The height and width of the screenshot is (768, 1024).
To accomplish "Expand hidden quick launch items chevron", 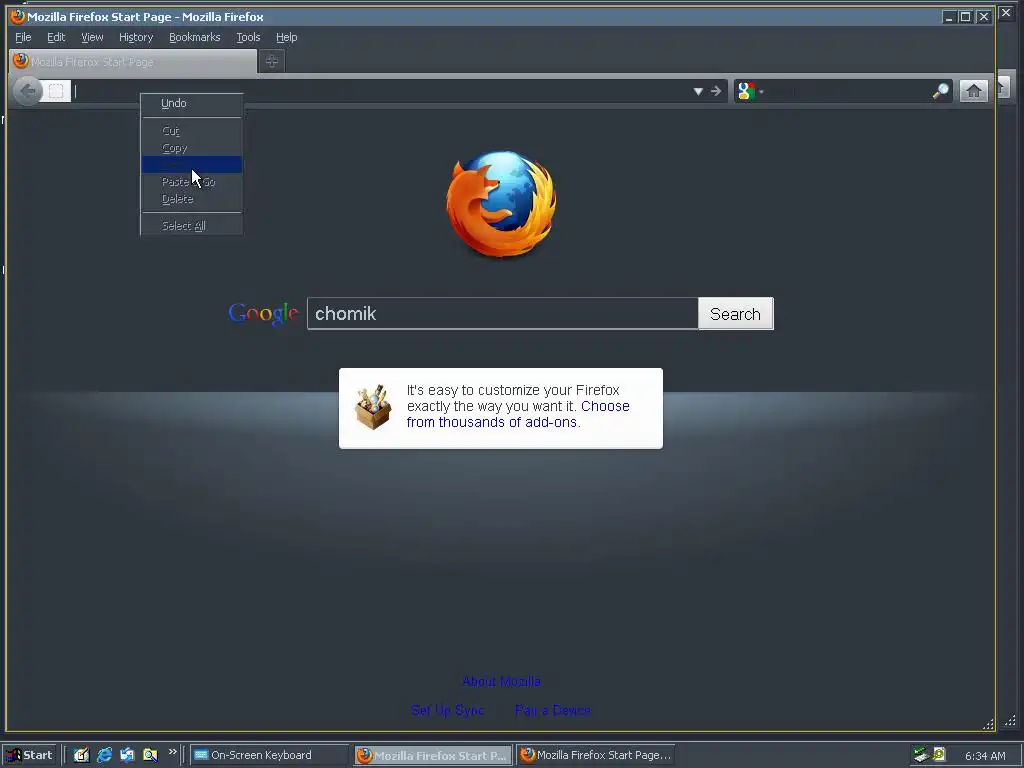I will 172,752.
